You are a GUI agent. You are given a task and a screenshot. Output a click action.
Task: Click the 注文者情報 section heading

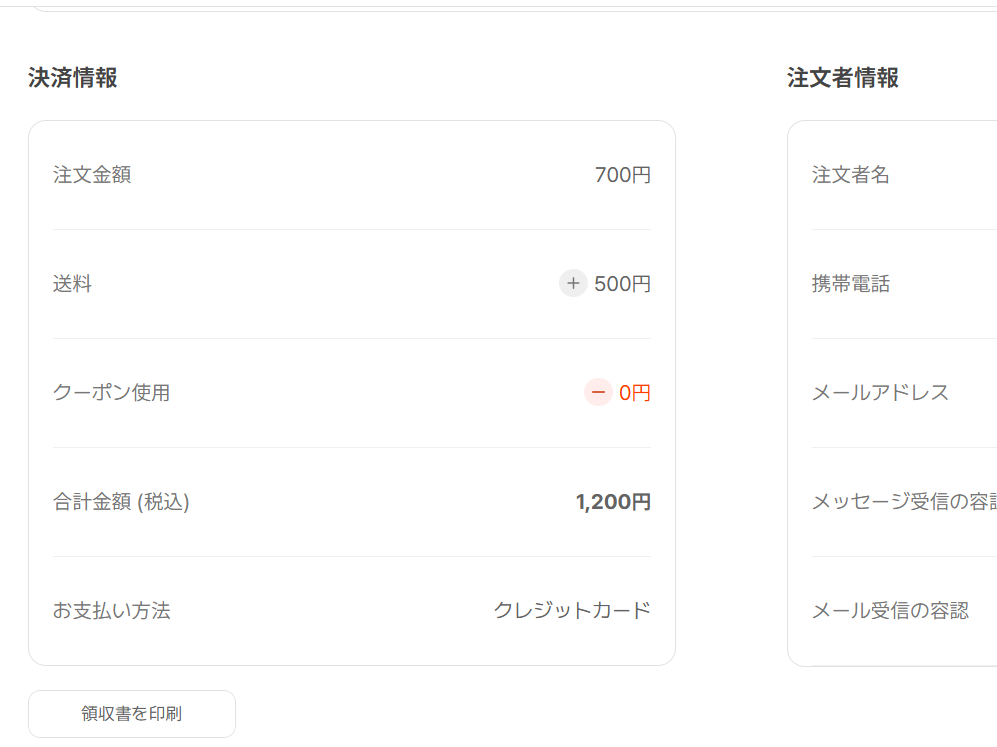[843, 78]
